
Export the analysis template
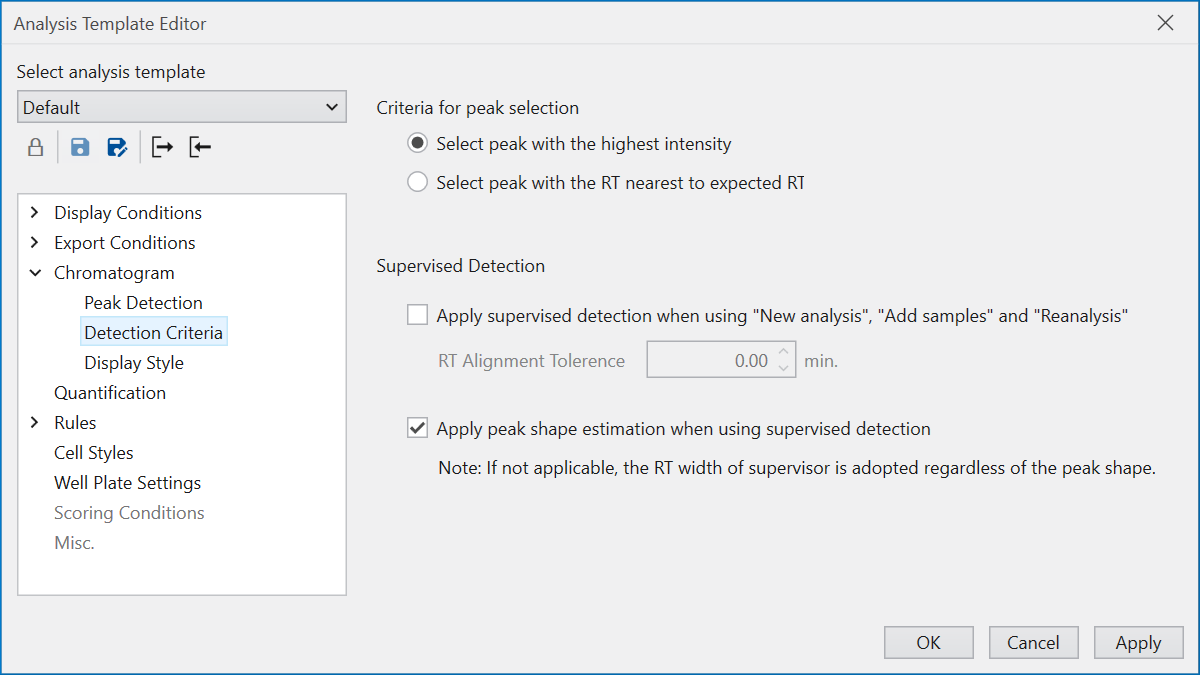160,147
